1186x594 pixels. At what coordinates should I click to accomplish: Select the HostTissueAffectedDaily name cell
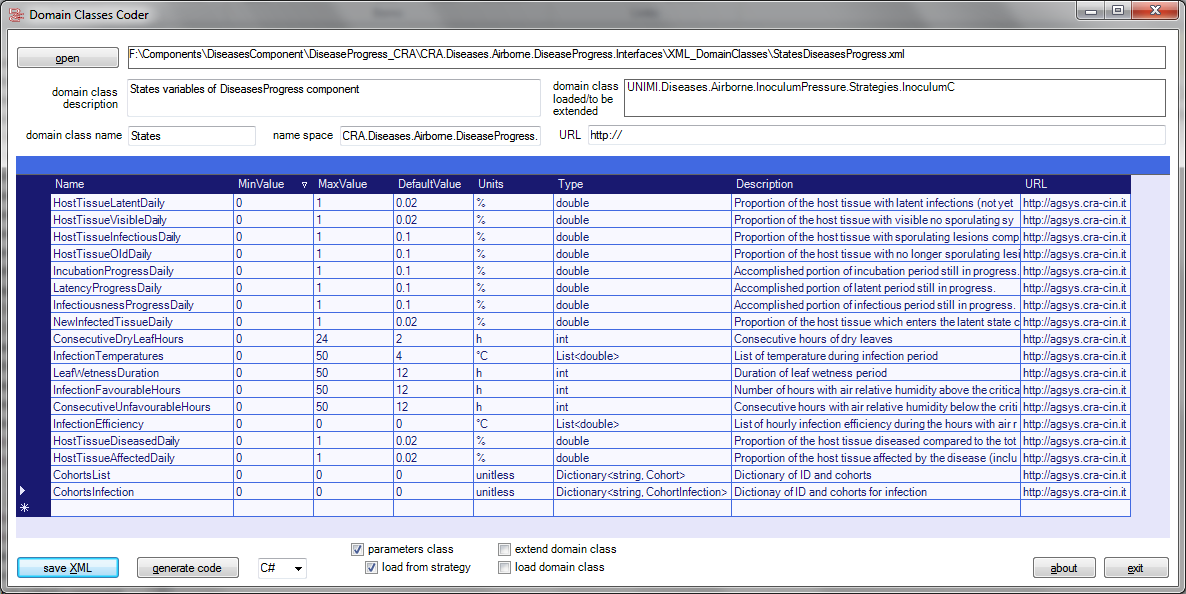click(x=142, y=458)
